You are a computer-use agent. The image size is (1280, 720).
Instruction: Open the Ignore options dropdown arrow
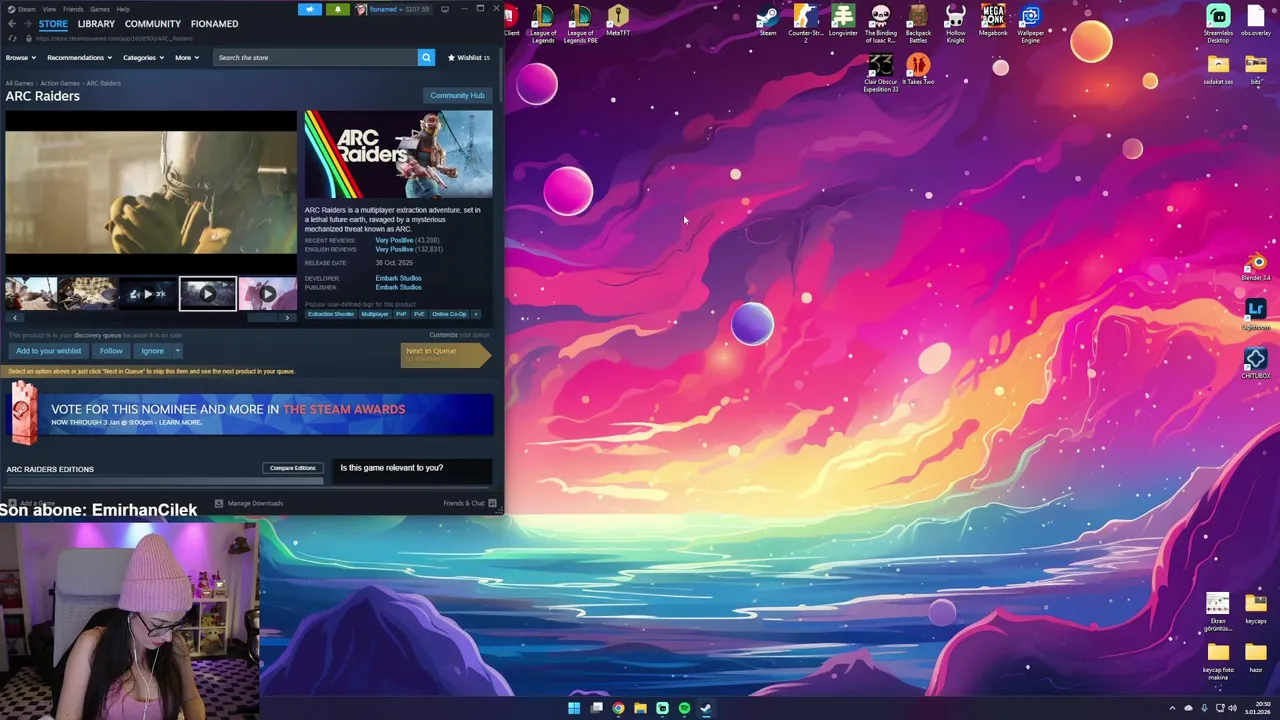tap(177, 351)
